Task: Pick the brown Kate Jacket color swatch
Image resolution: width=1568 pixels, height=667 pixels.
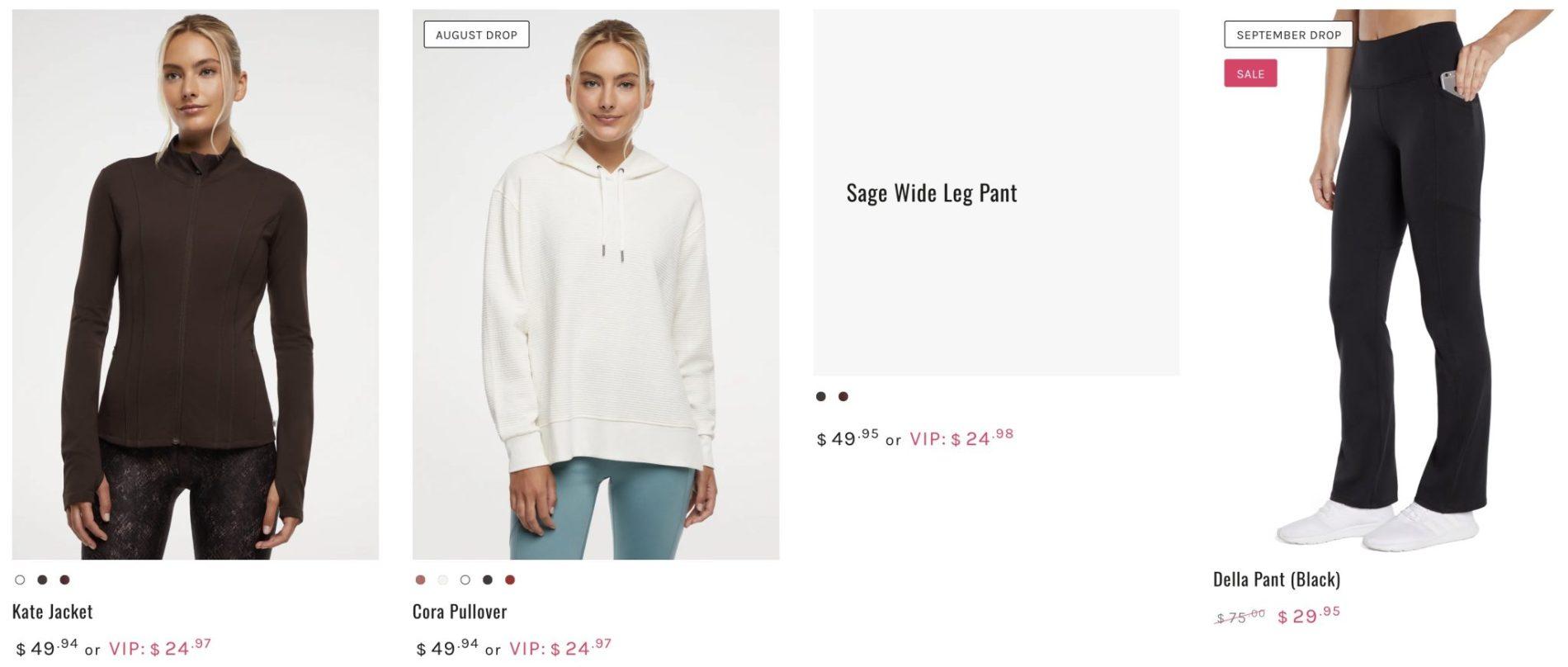Action: (64, 579)
